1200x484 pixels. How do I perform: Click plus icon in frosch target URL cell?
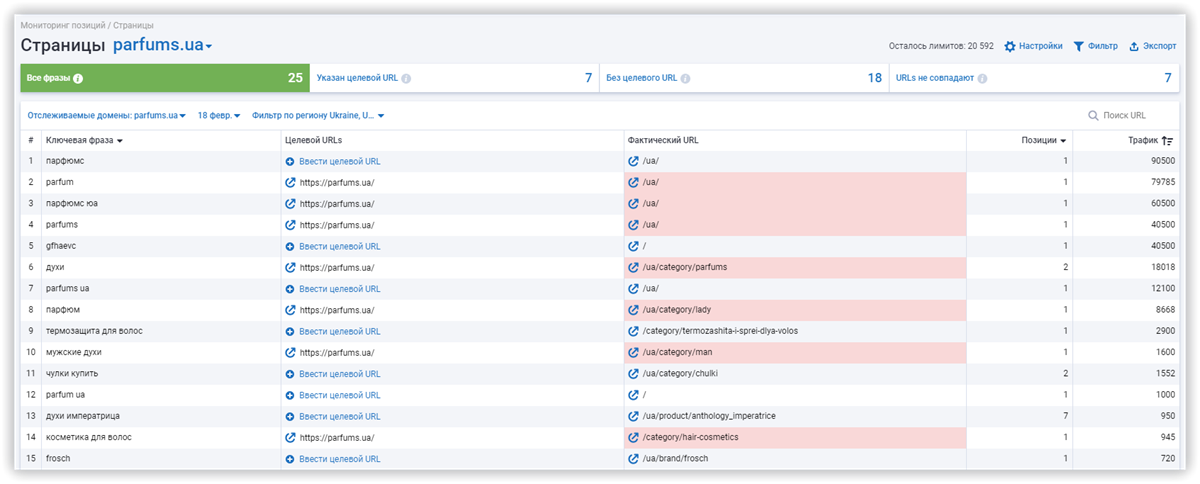pos(290,459)
